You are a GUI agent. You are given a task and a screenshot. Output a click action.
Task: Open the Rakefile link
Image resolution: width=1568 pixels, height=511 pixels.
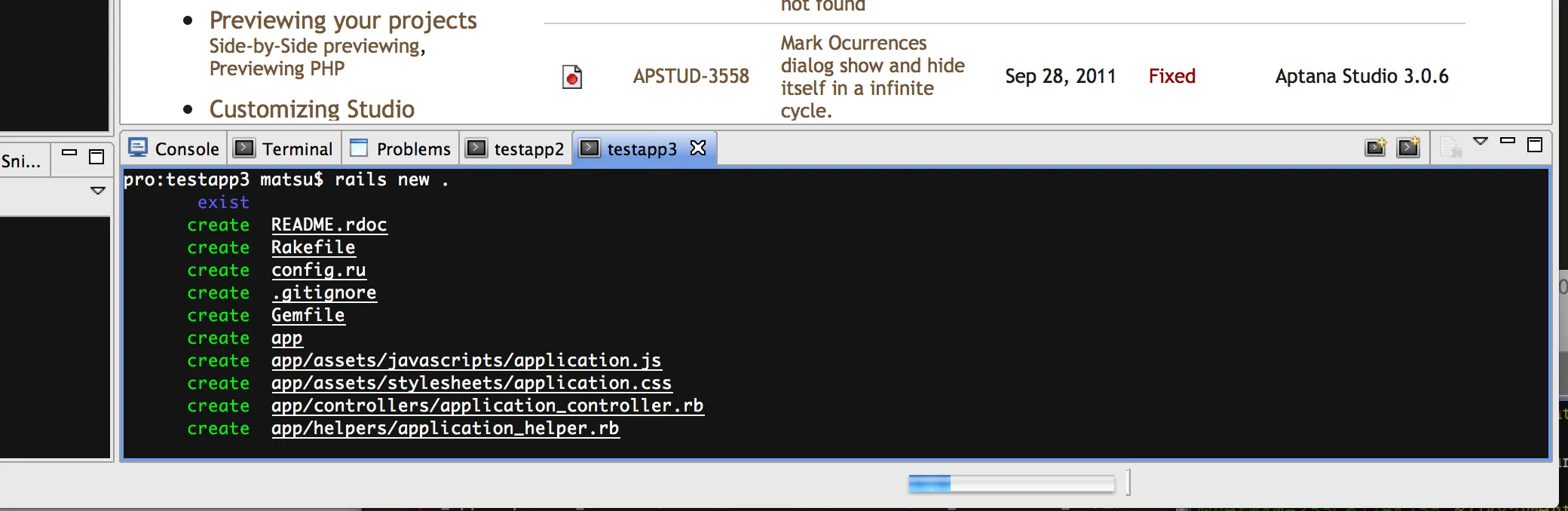pos(314,247)
